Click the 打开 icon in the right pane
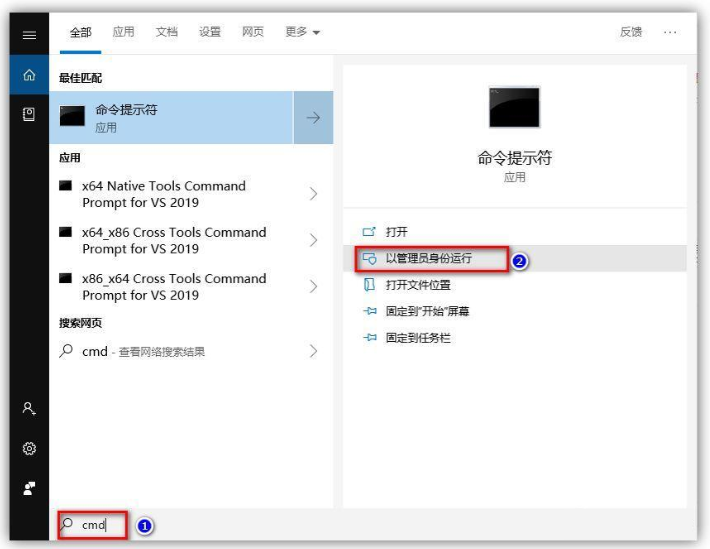 tap(369, 232)
